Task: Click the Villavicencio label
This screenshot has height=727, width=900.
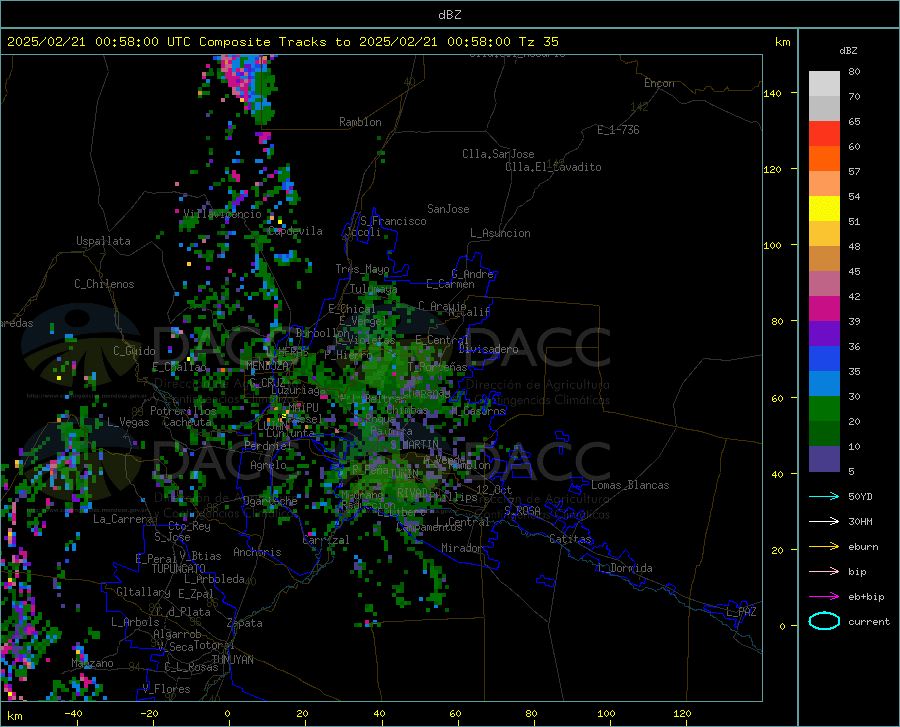Action: click(222, 214)
